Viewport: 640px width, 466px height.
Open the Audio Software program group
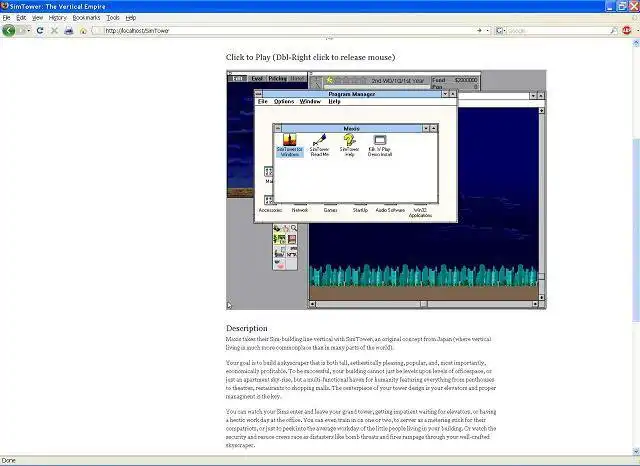click(x=390, y=210)
